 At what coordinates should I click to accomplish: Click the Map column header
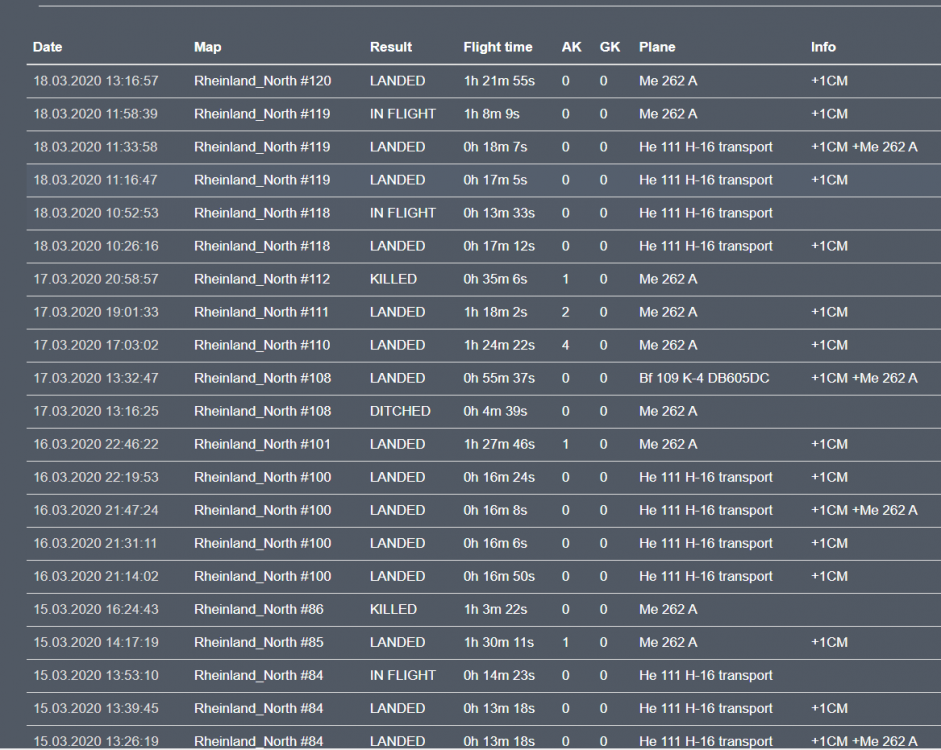coord(208,47)
